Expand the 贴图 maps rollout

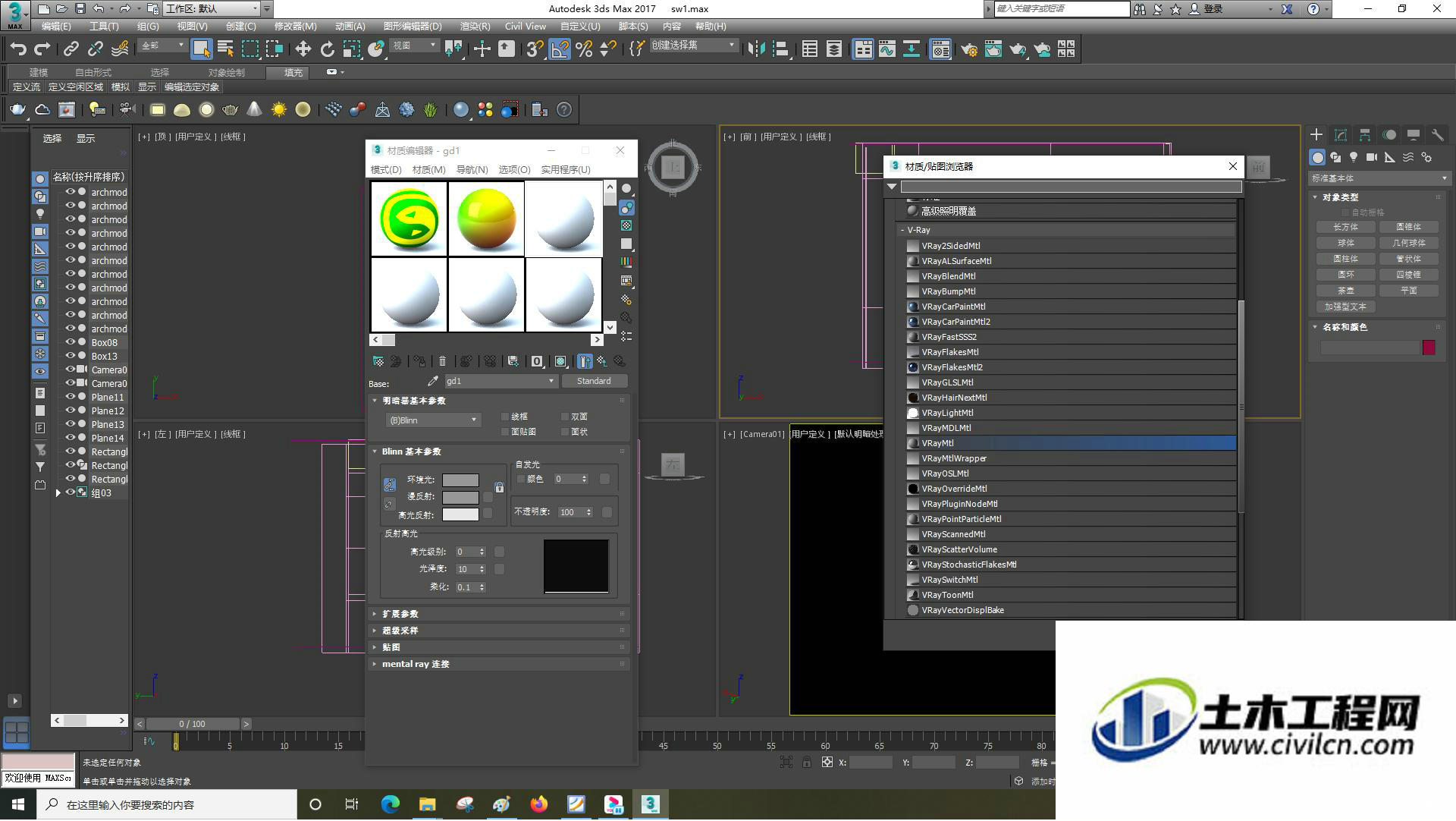click(498, 647)
